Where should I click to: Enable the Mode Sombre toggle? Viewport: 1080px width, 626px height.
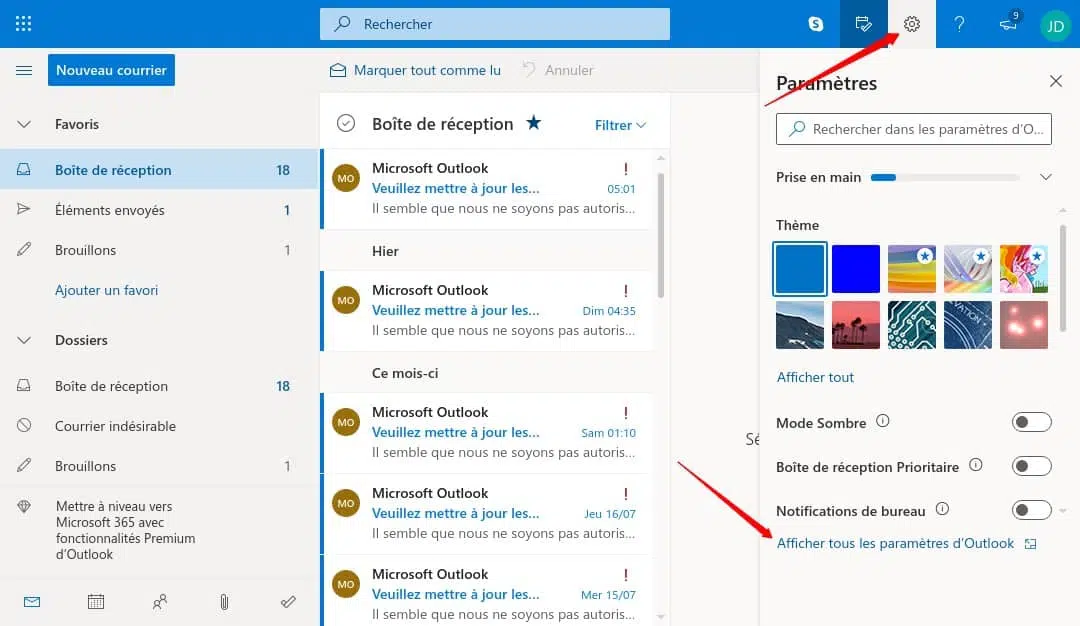point(1031,423)
